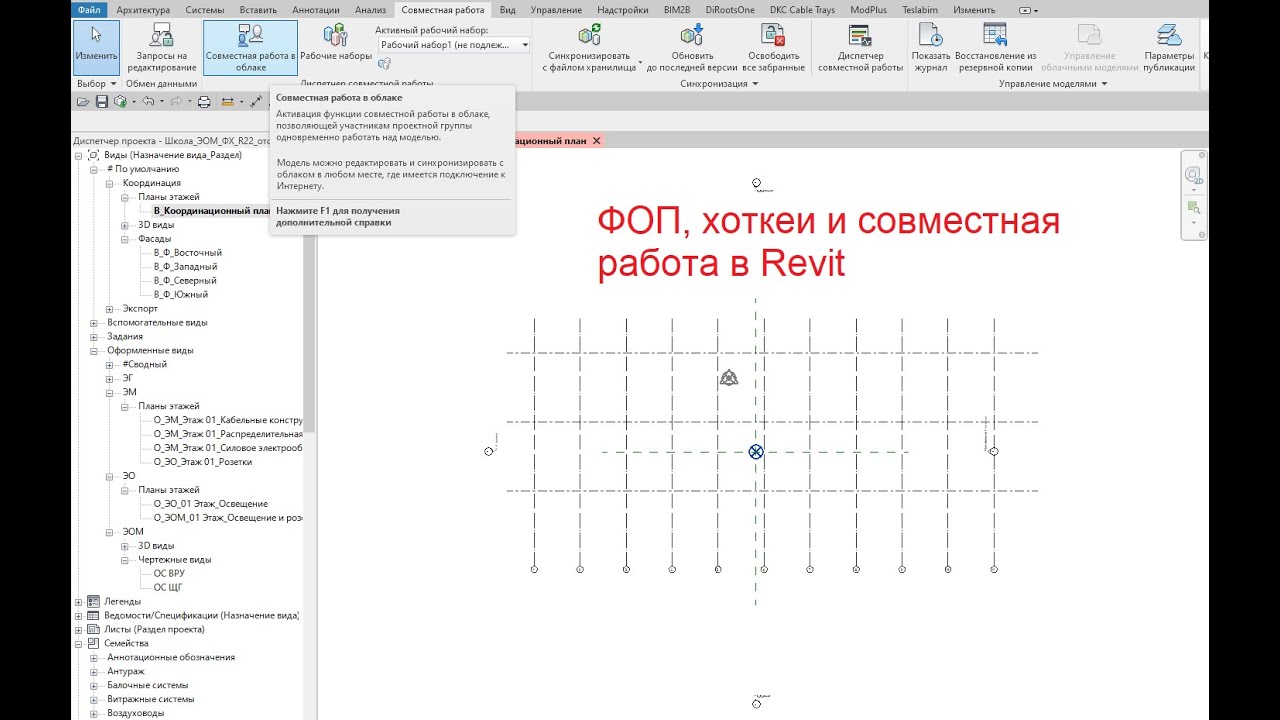Screen dimensions: 1280x720
Task: Switch to the Аннотации ribbon tab
Action: [316, 10]
